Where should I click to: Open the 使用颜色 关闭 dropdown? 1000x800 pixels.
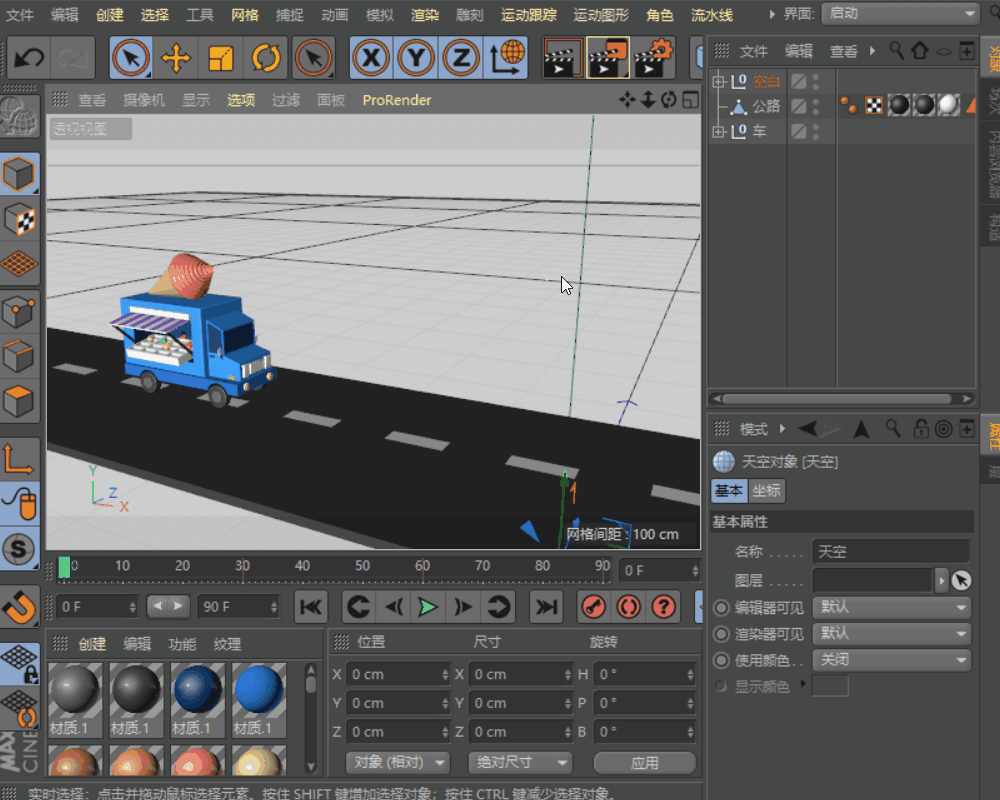tap(891, 661)
